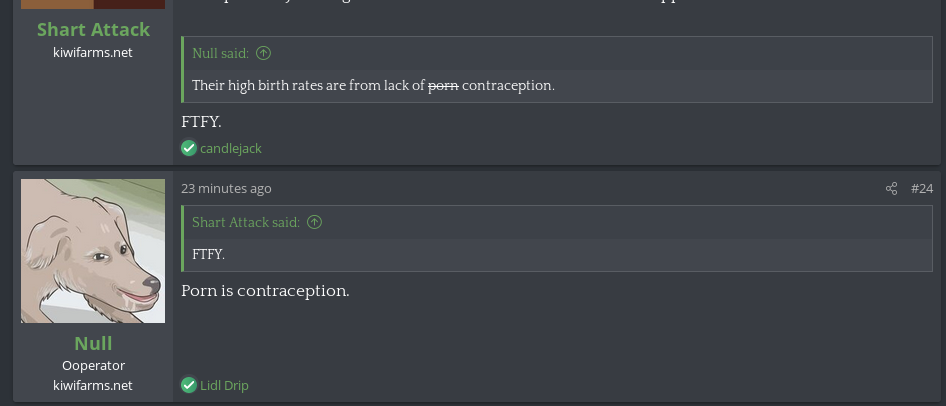Viewport: 946px width, 406px height.
Task: Open the #24 post permalink
Action: pos(921,189)
